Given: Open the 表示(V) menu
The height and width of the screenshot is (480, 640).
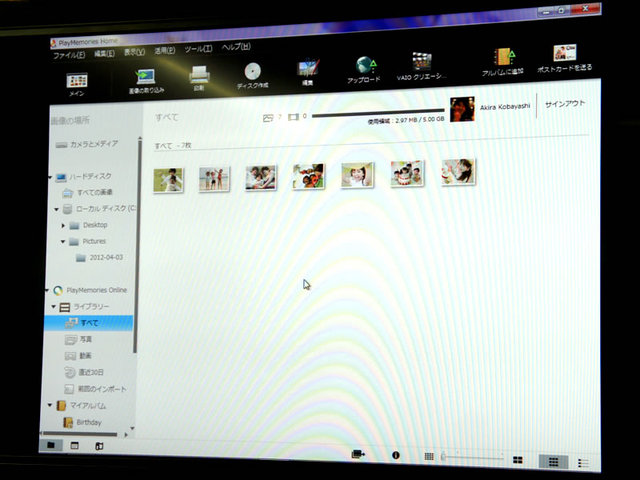Looking at the screenshot, I should 134,52.
